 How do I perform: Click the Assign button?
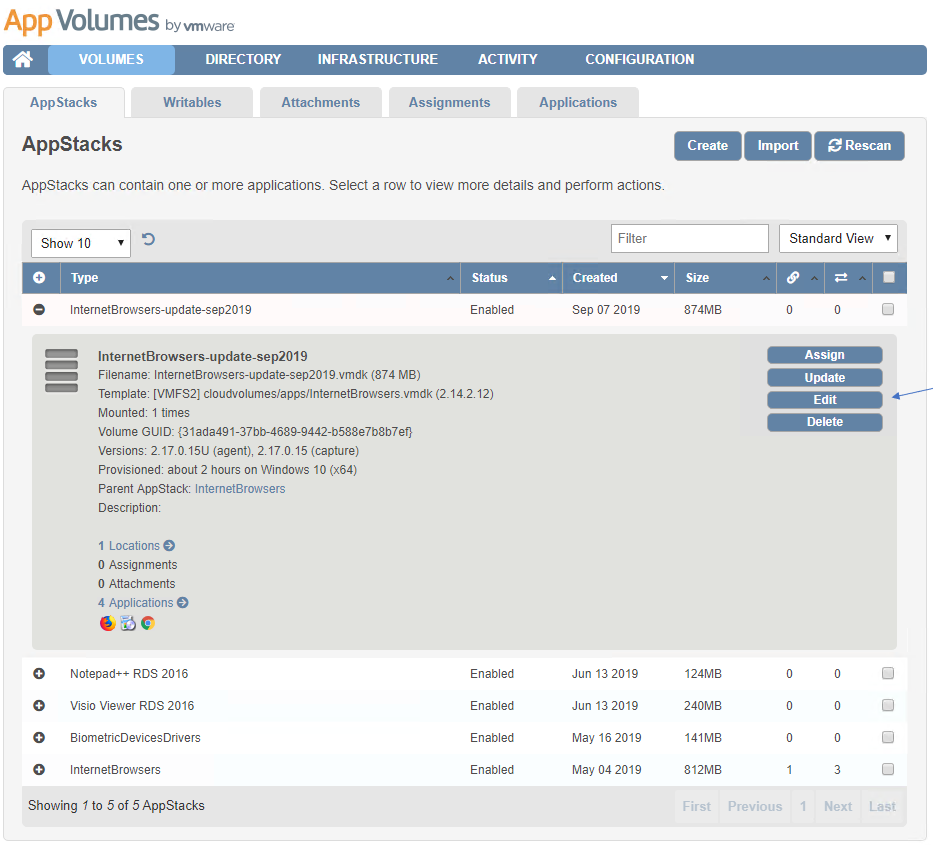824,355
